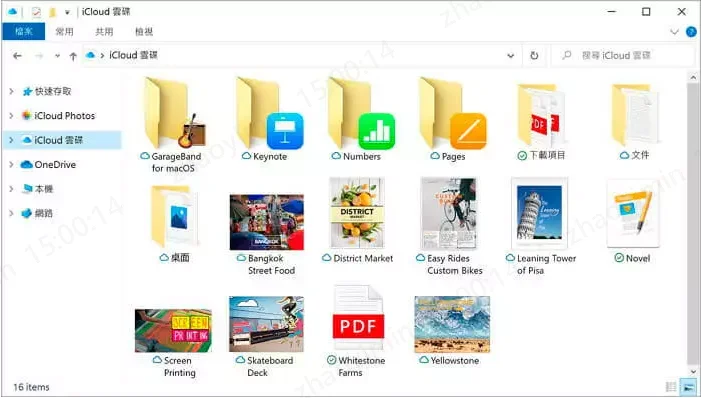The image size is (701, 398).
Task: Select the Bangkok Street Food thumbnail
Action: [266, 222]
